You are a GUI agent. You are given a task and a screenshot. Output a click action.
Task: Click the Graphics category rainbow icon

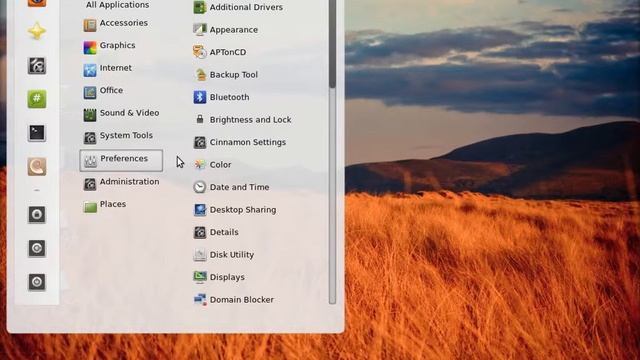(90, 48)
